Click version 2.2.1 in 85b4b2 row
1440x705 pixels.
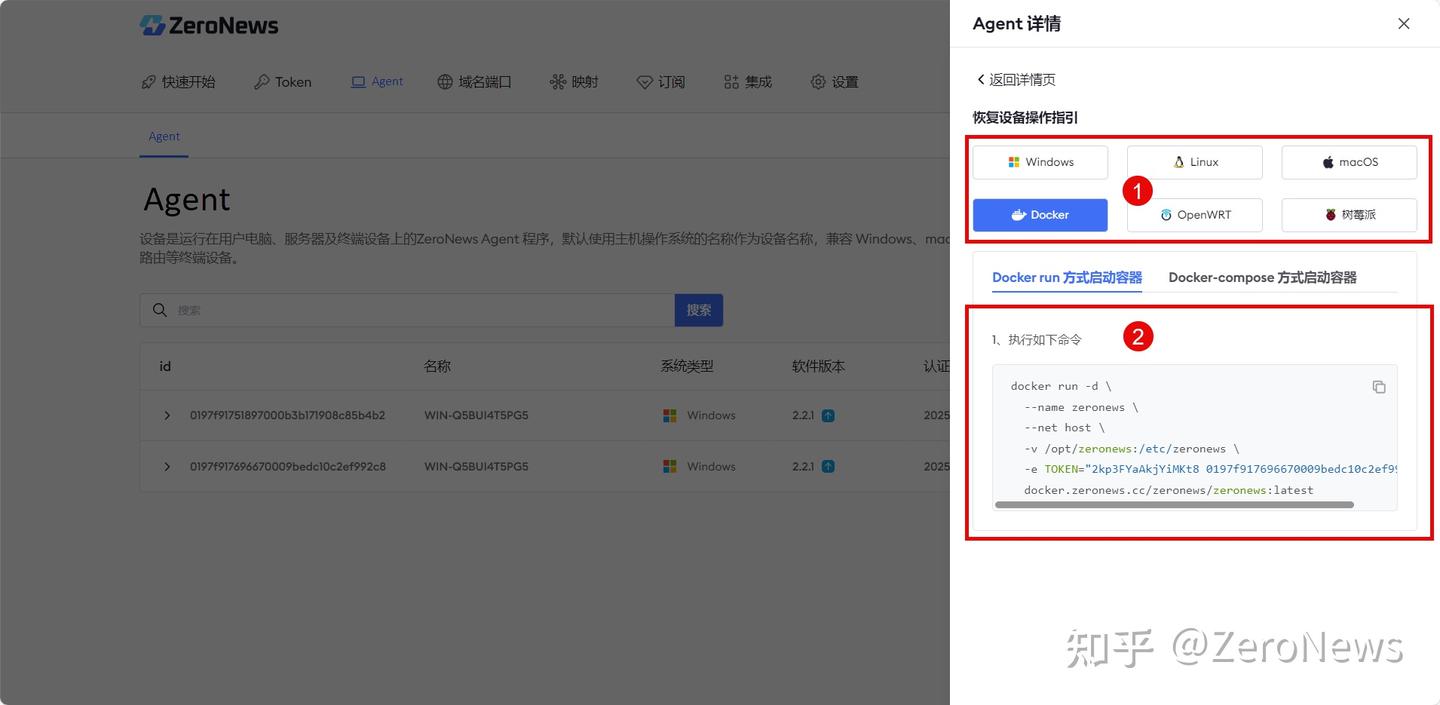pyautogui.click(x=804, y=415)
